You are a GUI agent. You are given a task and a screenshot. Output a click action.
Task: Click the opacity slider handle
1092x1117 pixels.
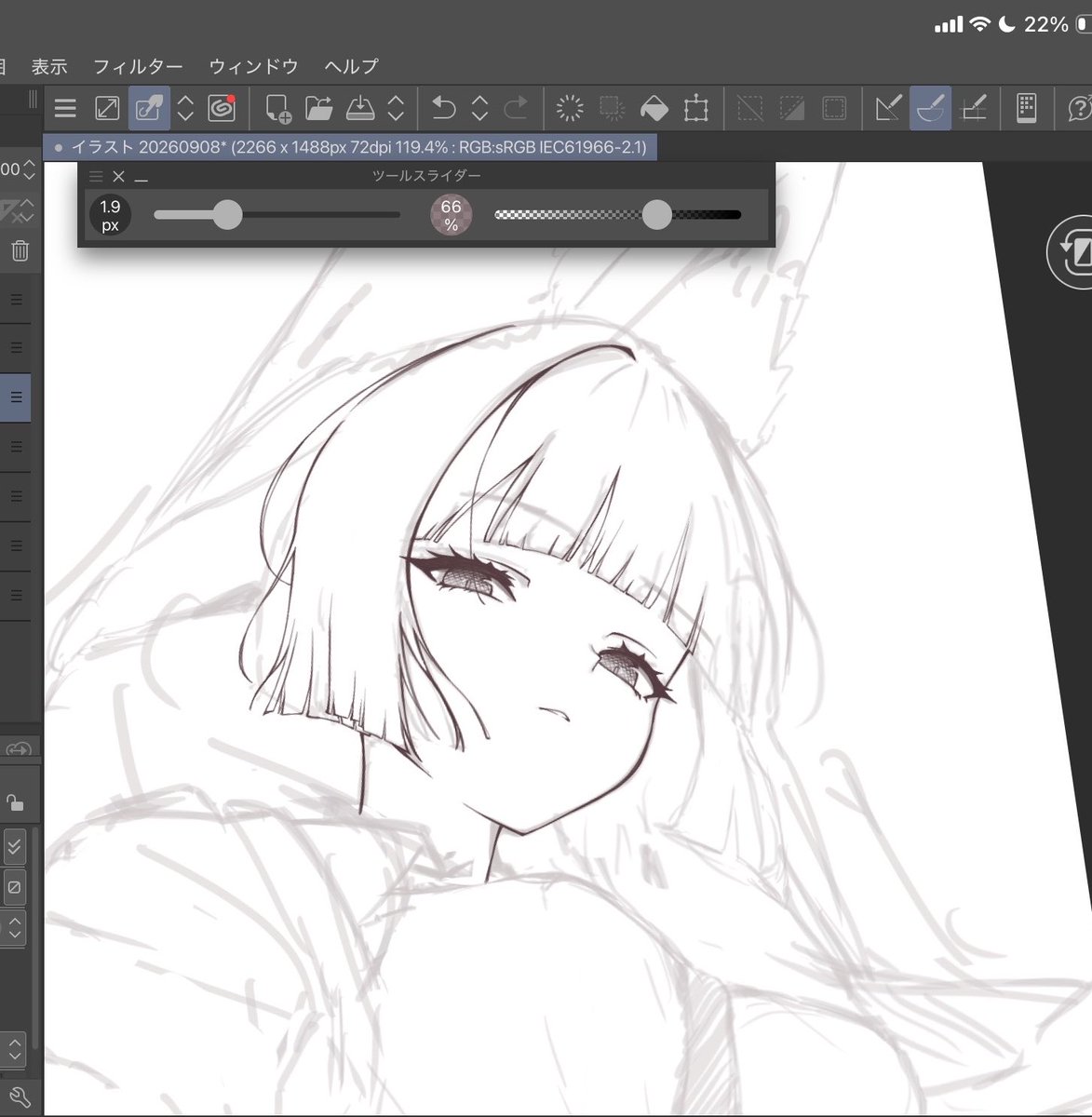tap(657, 215)
